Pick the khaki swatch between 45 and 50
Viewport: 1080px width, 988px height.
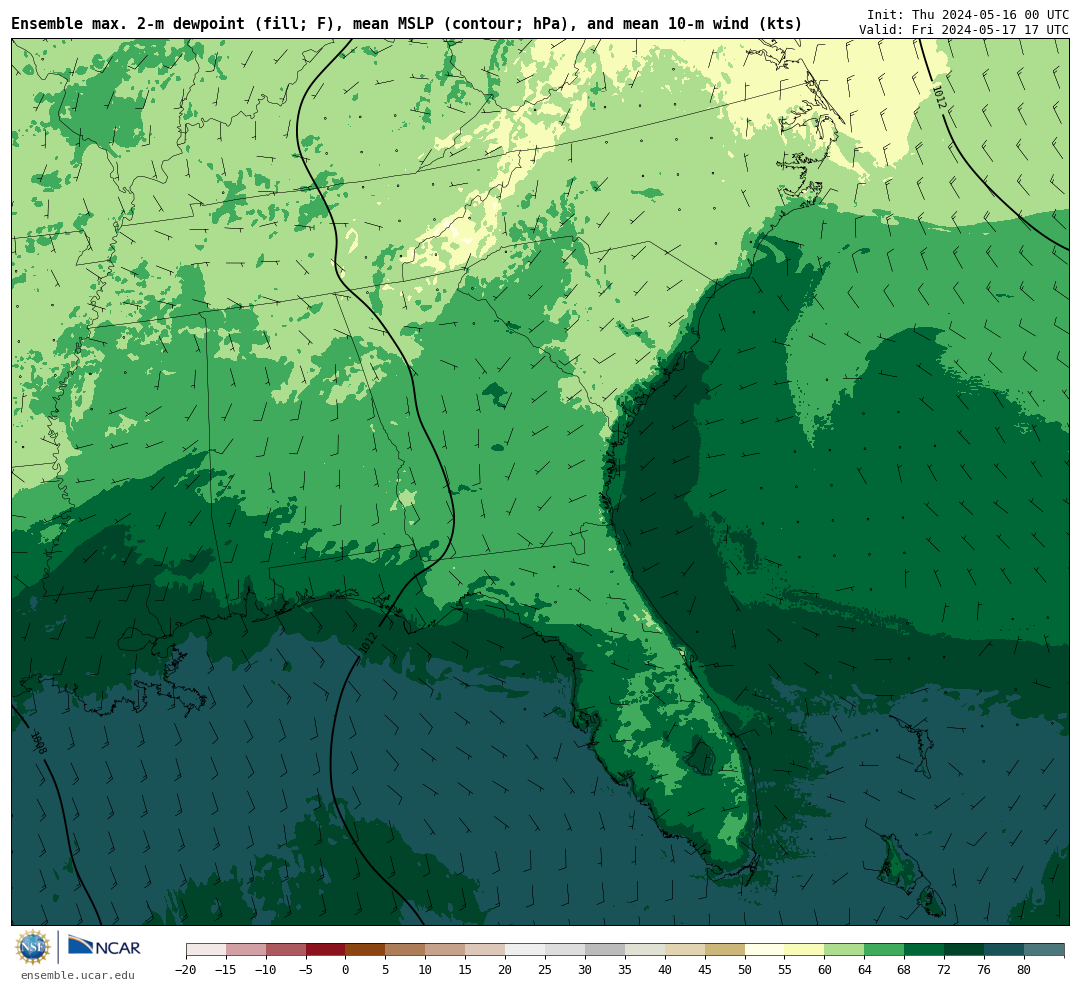click(725, 950)
